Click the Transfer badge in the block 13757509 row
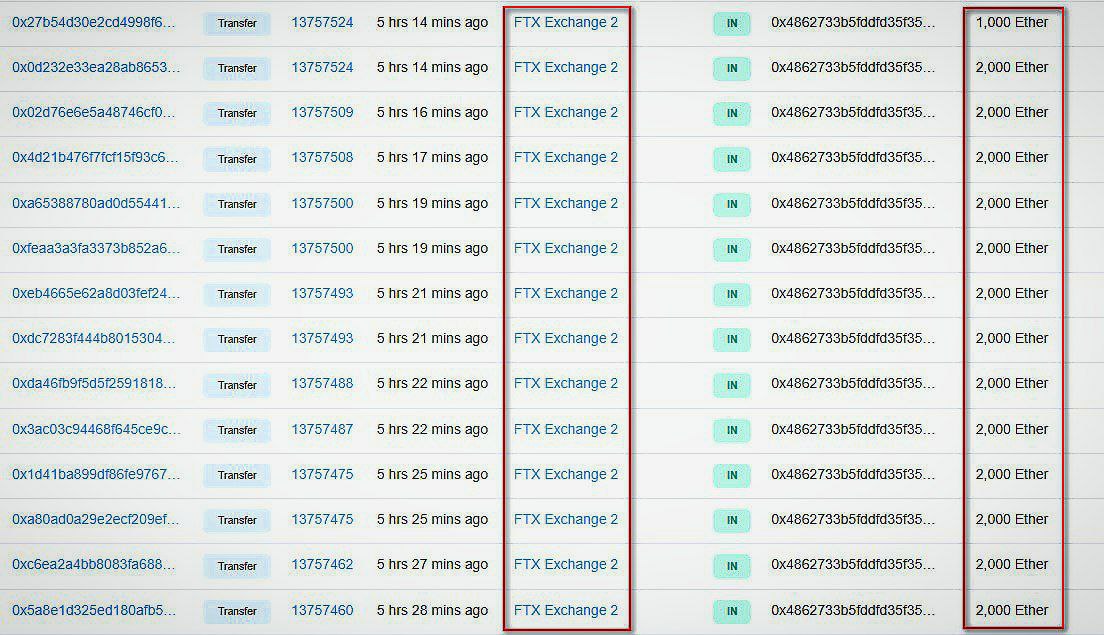Screen dimensions: 1104x635 pos(237,113)
